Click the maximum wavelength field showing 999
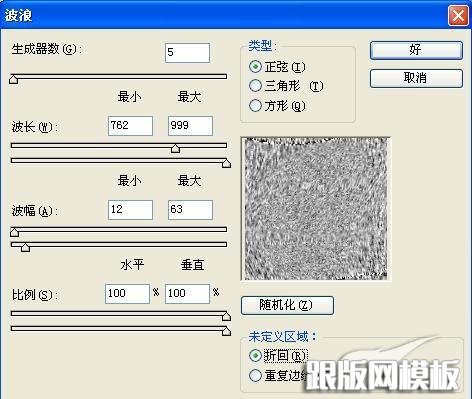472x399 pixels. 190,126
